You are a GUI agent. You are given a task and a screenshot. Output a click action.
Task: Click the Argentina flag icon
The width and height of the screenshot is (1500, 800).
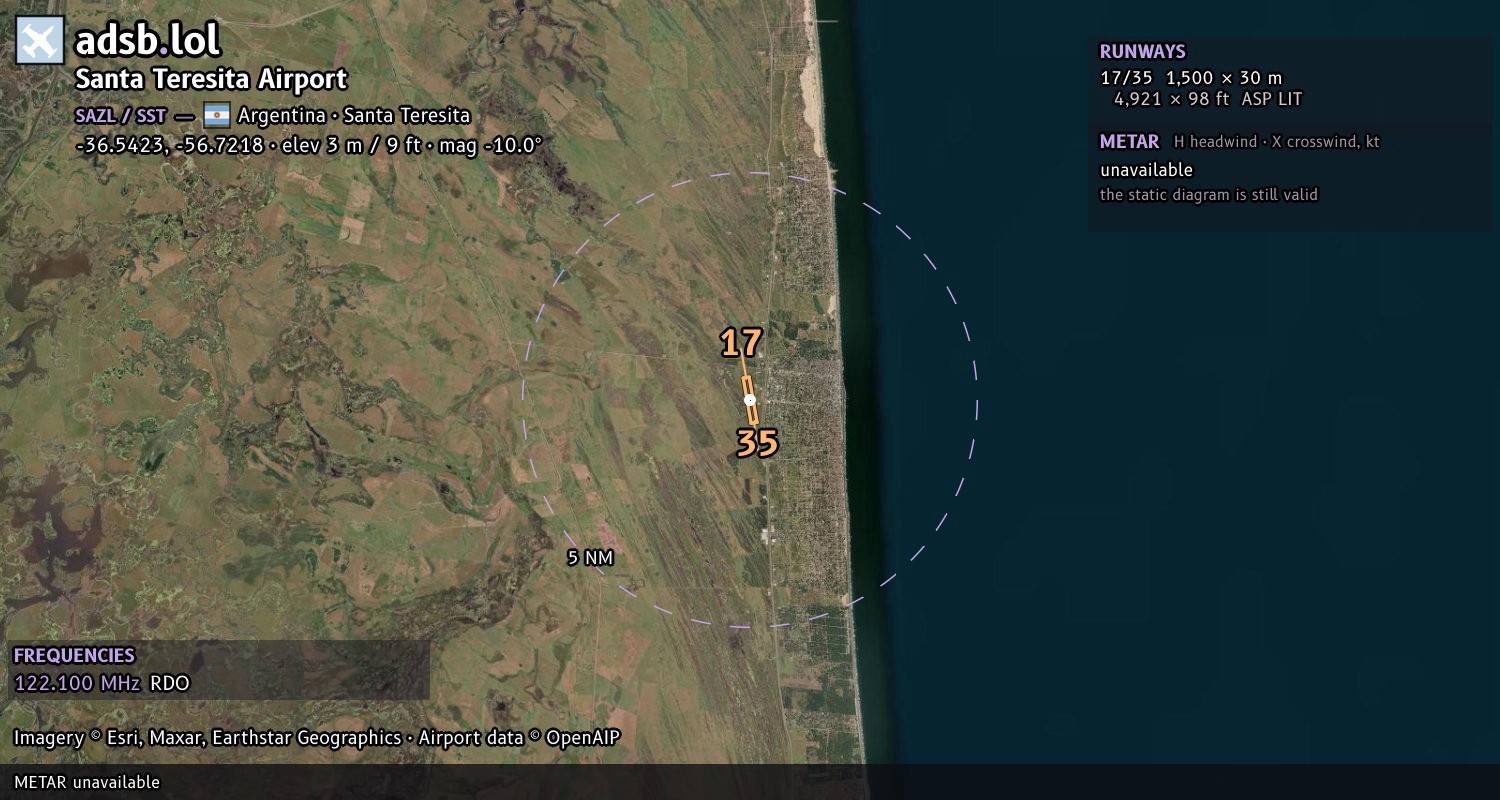pos(217,115)
